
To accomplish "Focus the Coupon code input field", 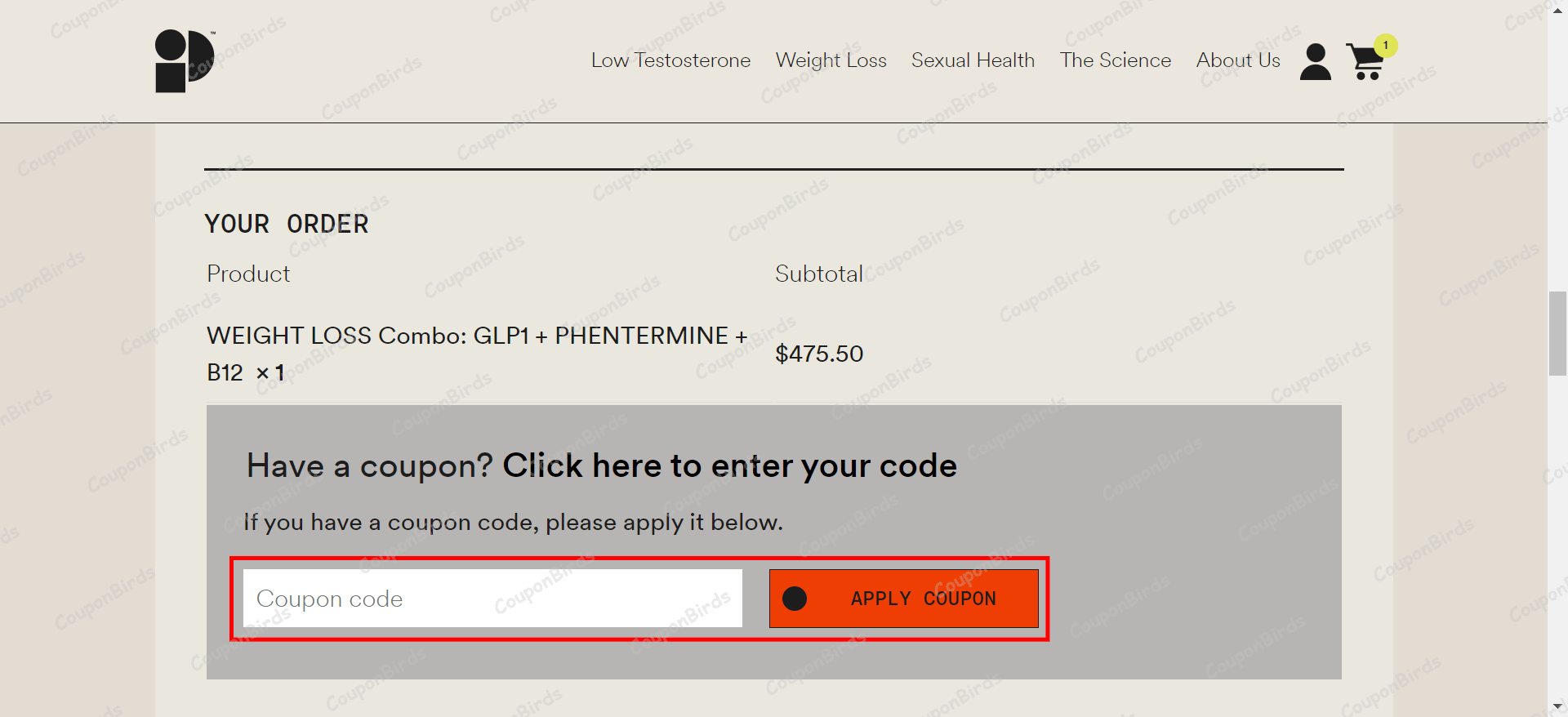I will [492, 599].
